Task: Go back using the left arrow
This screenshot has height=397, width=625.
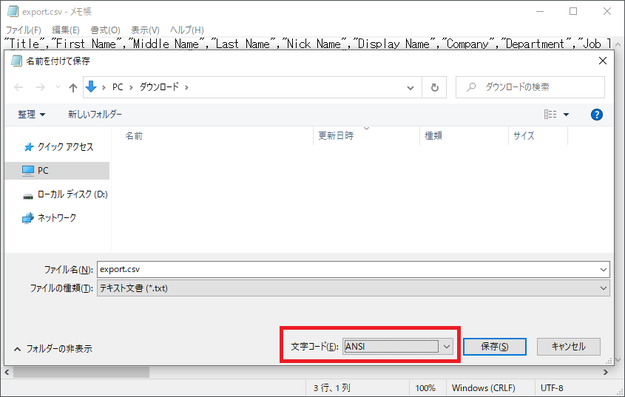Action: pyautogui.click(x=18, y=87)
